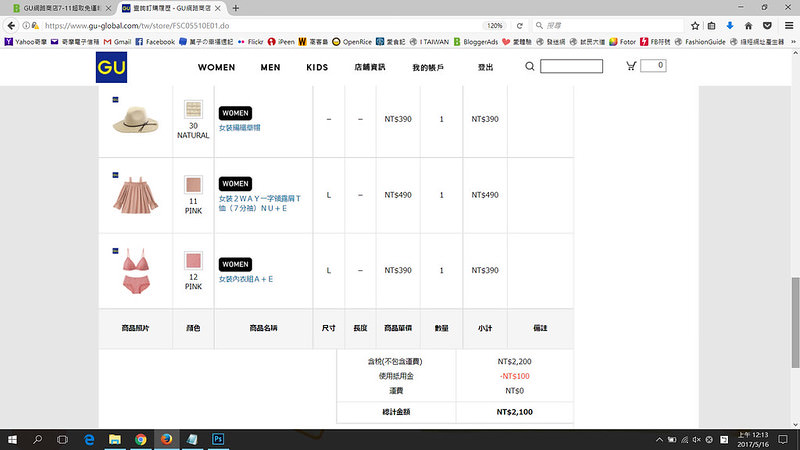Bookmark this page with star icon
Viewport: 800px width, 450px height.
[x=695, y=26]
